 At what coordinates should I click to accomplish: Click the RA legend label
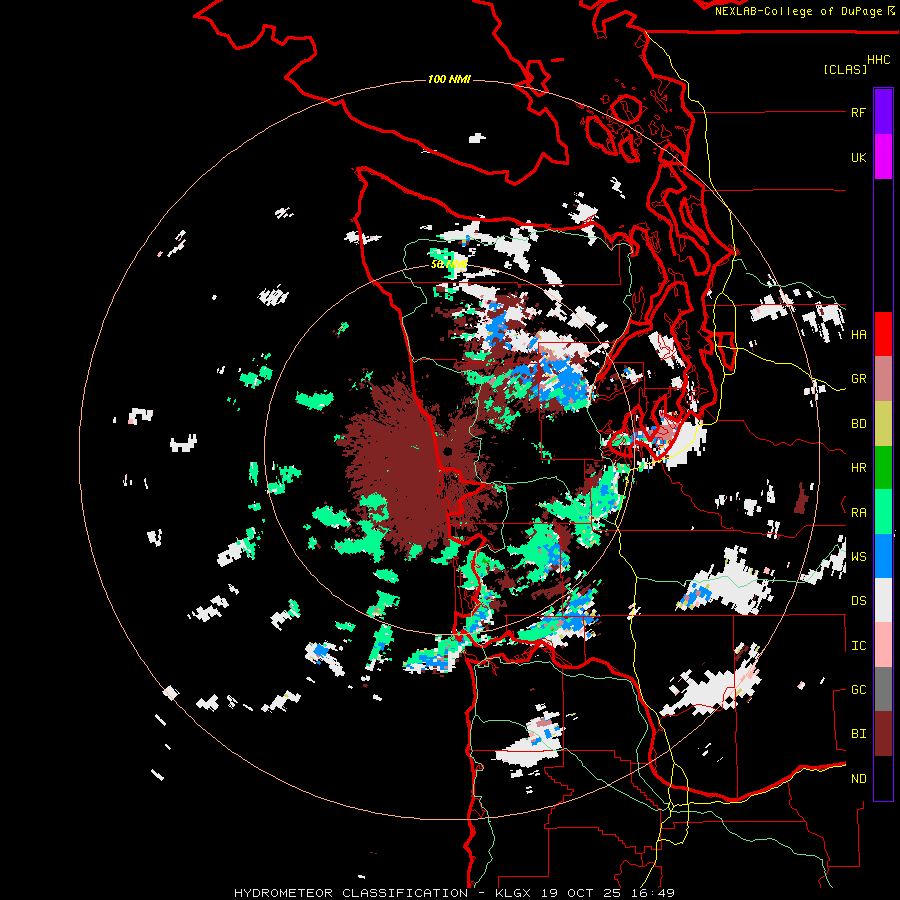point(858,513)
